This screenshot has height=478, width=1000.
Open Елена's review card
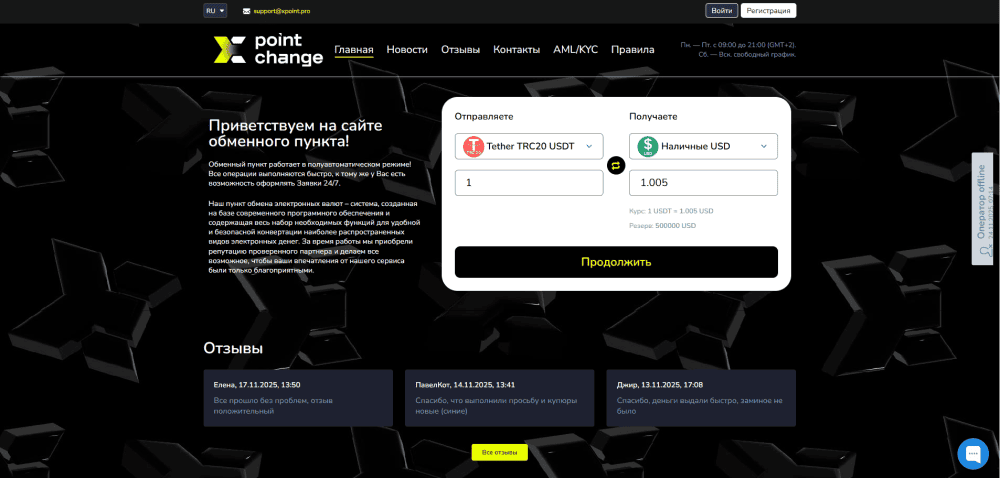298,397
